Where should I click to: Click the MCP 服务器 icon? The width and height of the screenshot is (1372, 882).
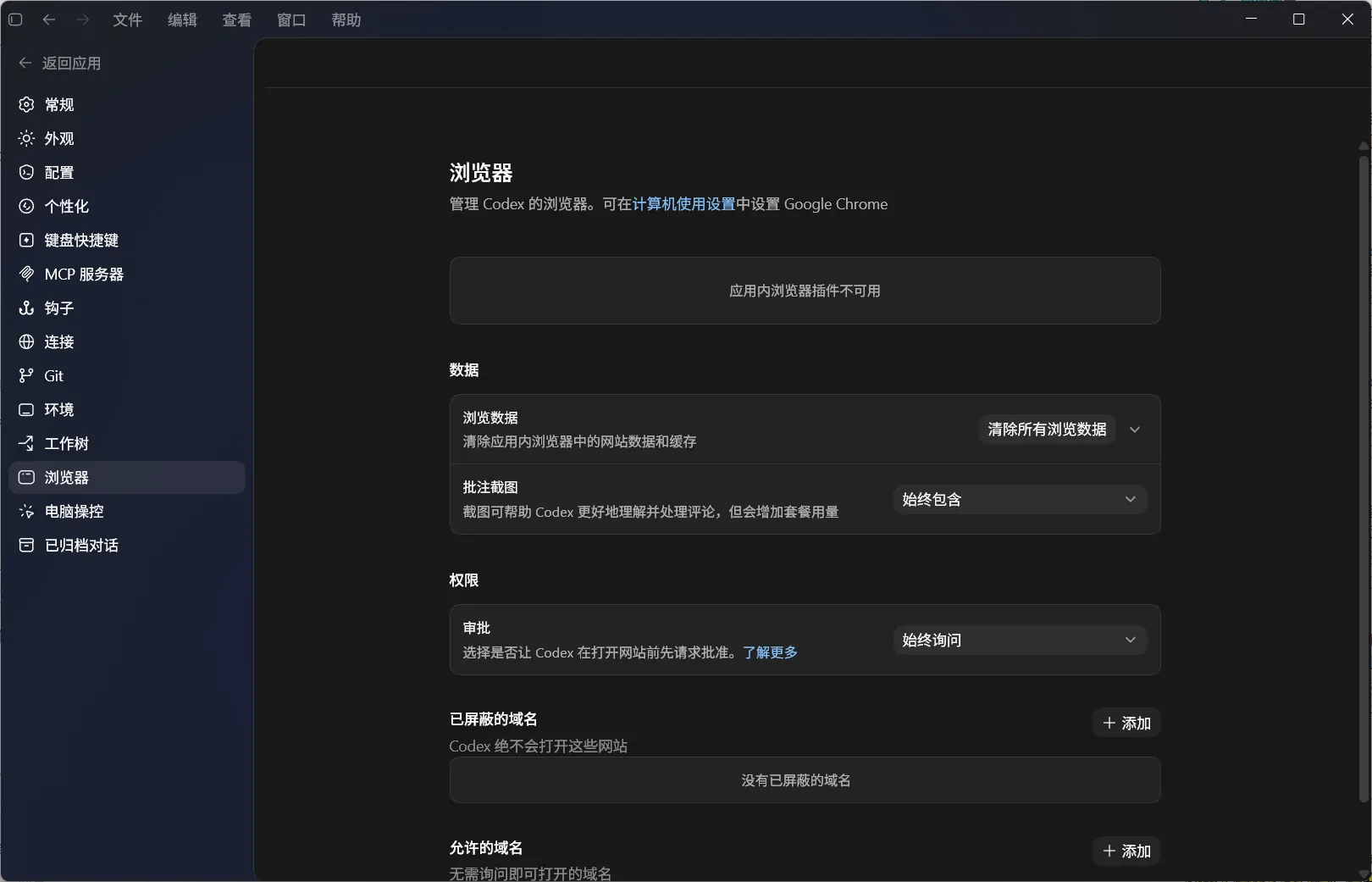click(x=26, y=274)
